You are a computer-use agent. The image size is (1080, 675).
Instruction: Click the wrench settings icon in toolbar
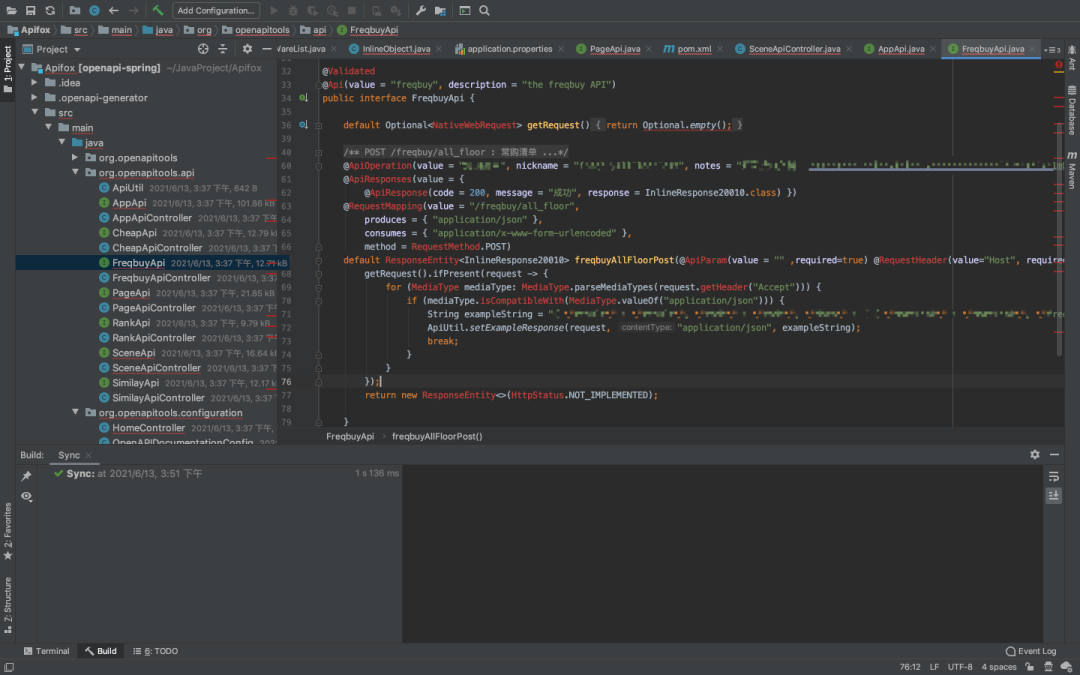(420, 10)
